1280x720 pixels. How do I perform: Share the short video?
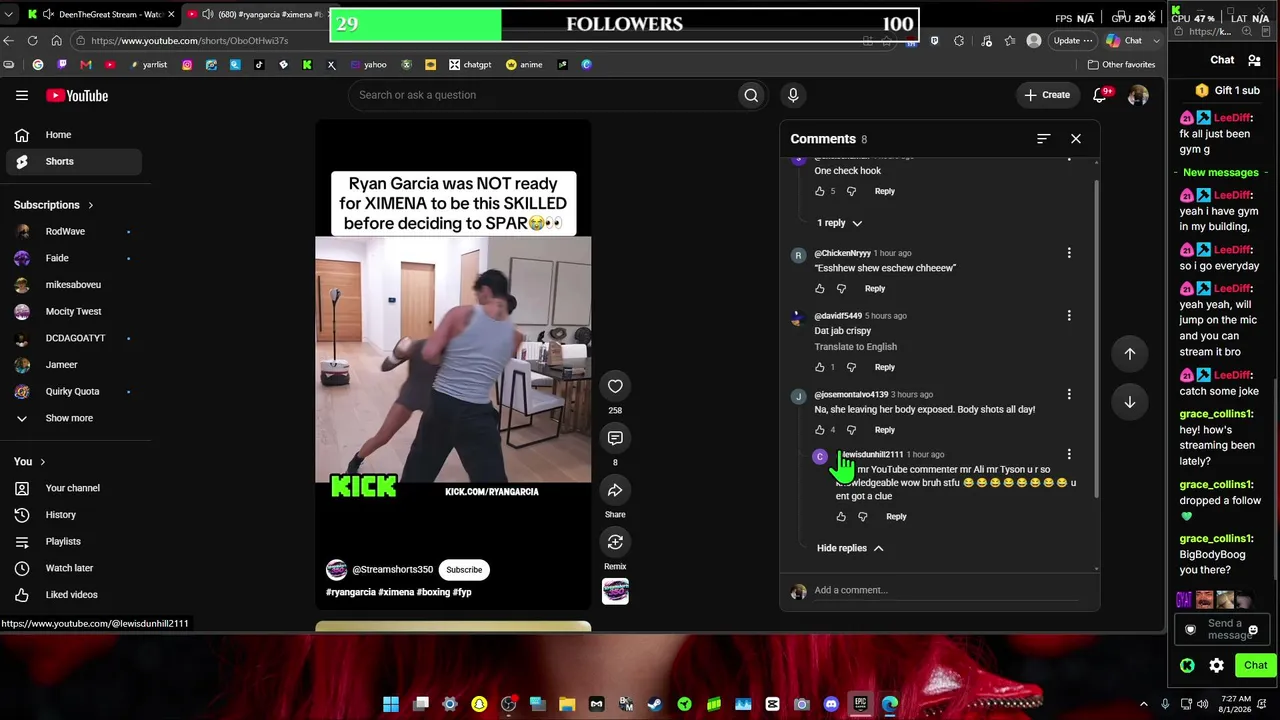615,490
